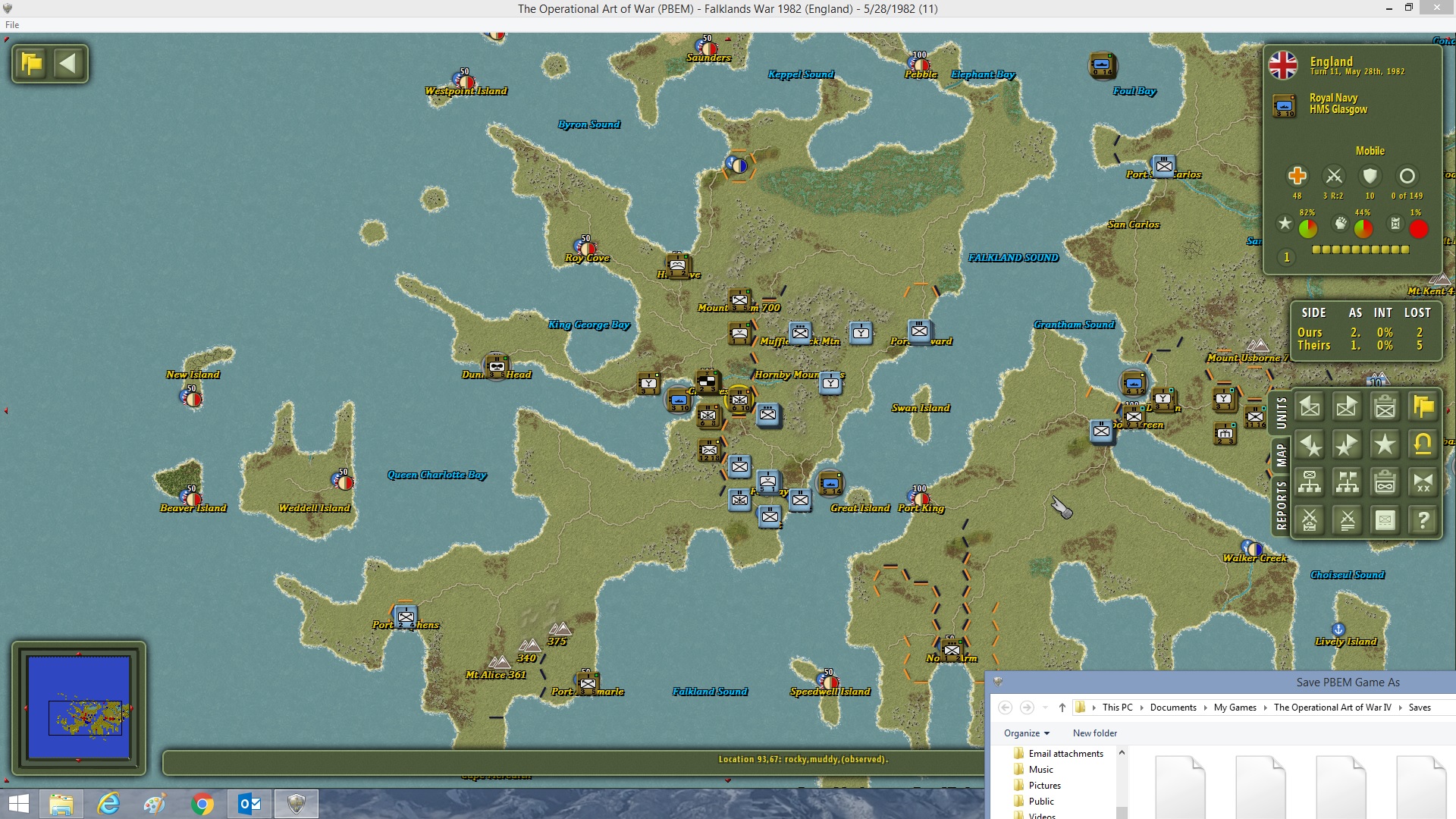Select the yellow undo arrow icon
Viewport: 1456px width, 819px height.
pyautogui.click(x=1423, y=444)
